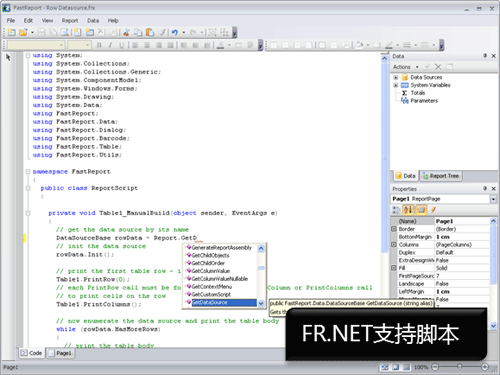Click the Paste clipboard icon
Viewport: 500px width, 375px height.
(150, 32)
